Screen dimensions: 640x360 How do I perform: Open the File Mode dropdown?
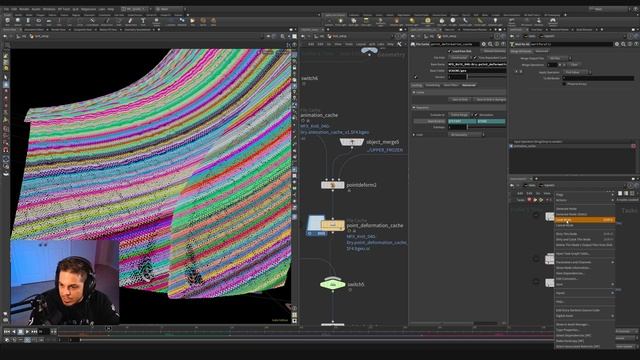click(x=460, y=58)
